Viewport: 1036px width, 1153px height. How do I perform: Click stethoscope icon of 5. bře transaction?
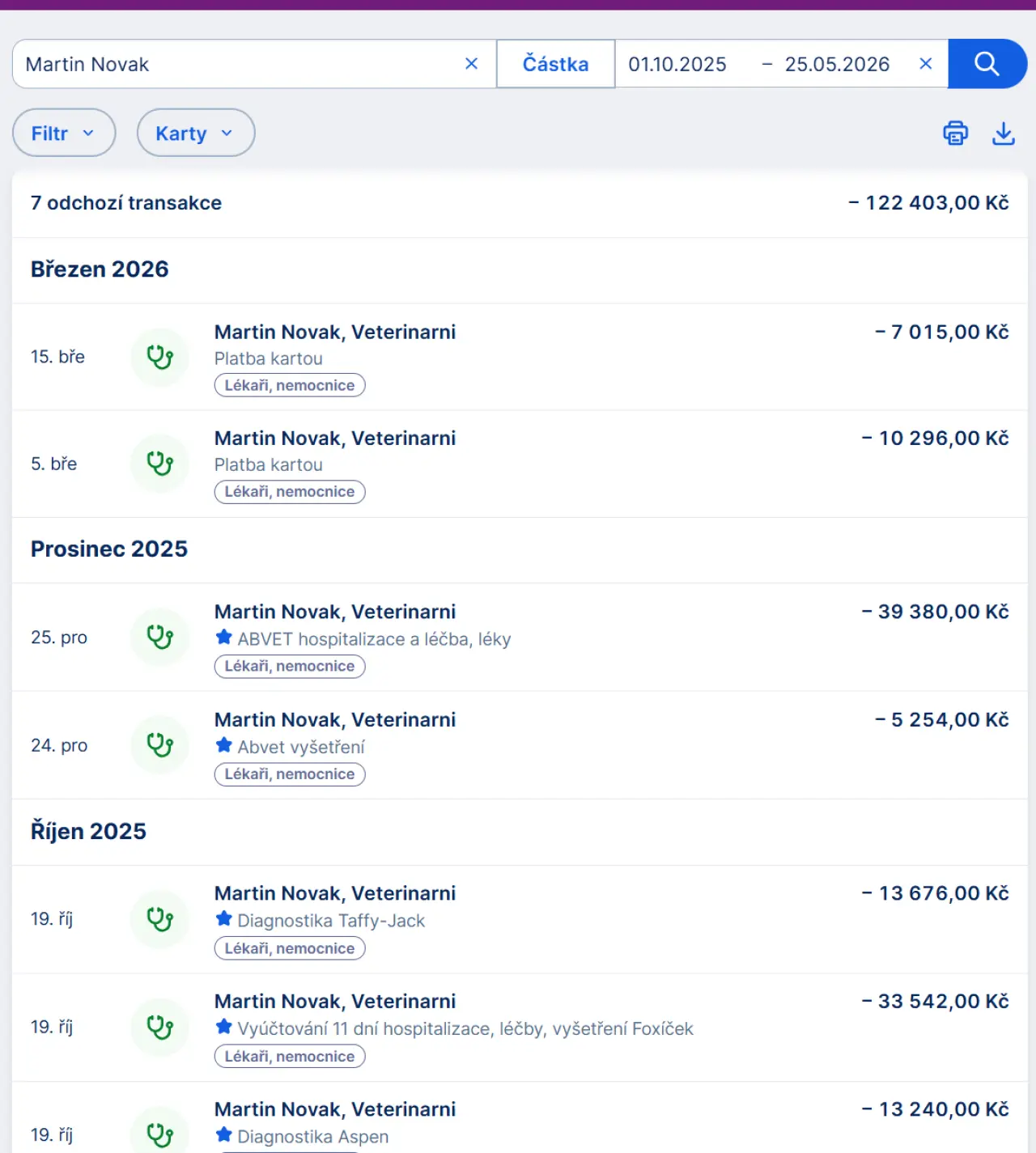160,464
